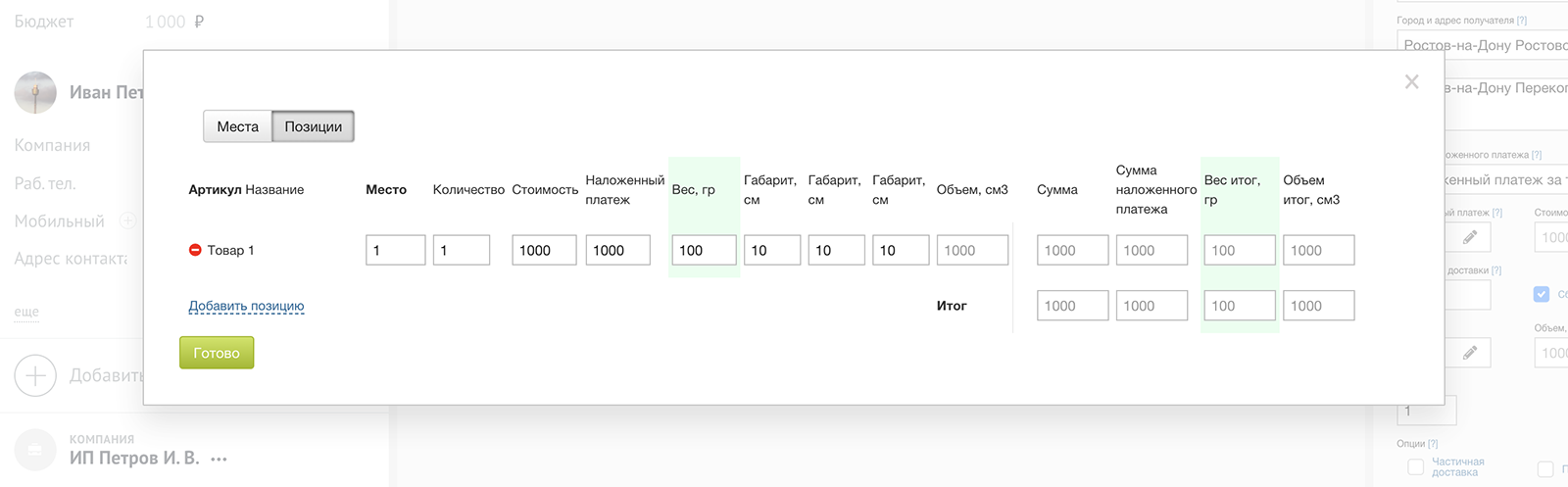Click the pencil icon beside Объем field
This screenshot has height=487, width=1568.
1469,353
